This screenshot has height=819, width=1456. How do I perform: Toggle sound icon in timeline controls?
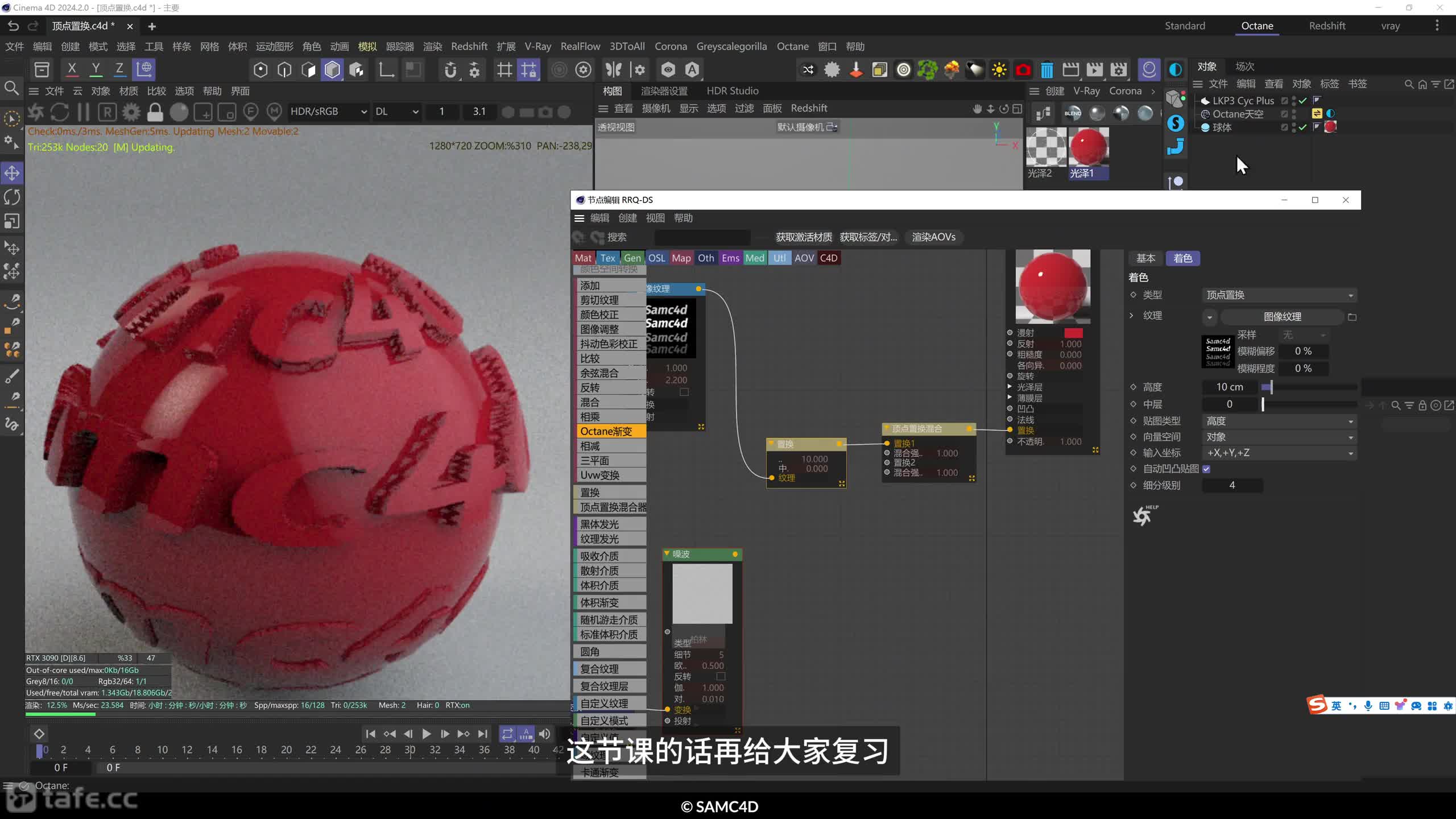pyautogui.click(x=544, y=734)
